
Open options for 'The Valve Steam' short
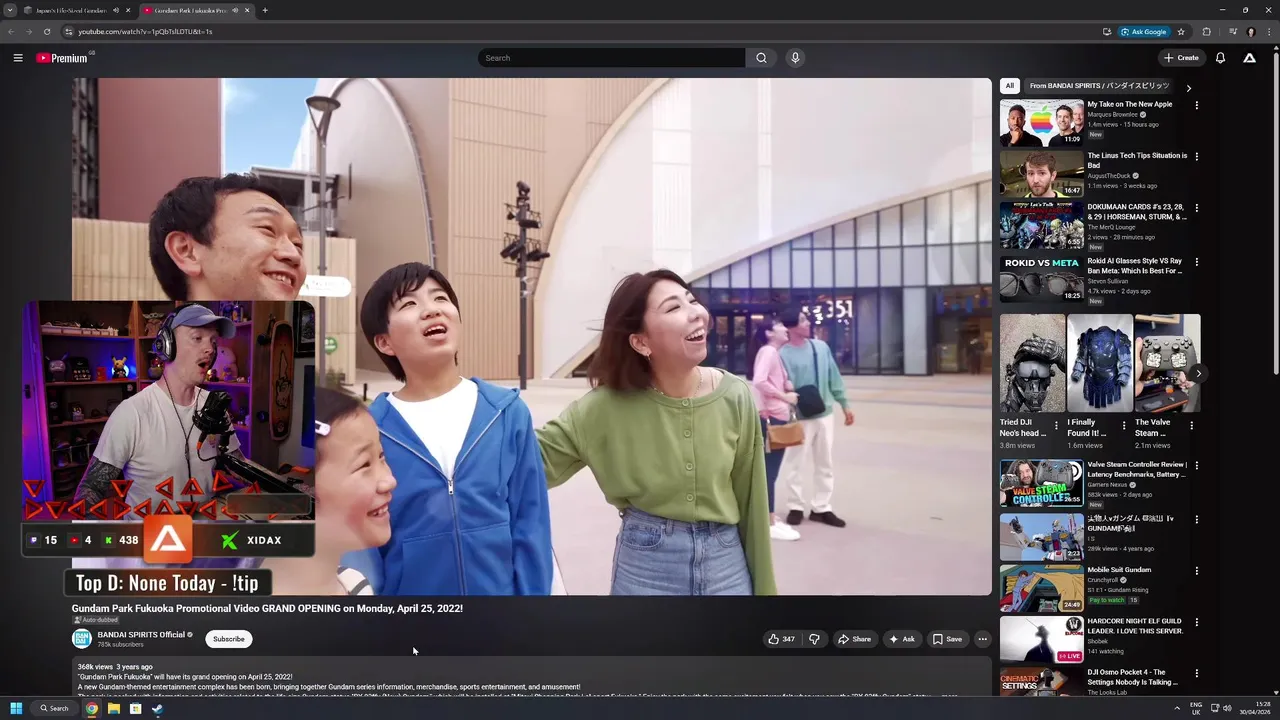(x=1191, y=425)
